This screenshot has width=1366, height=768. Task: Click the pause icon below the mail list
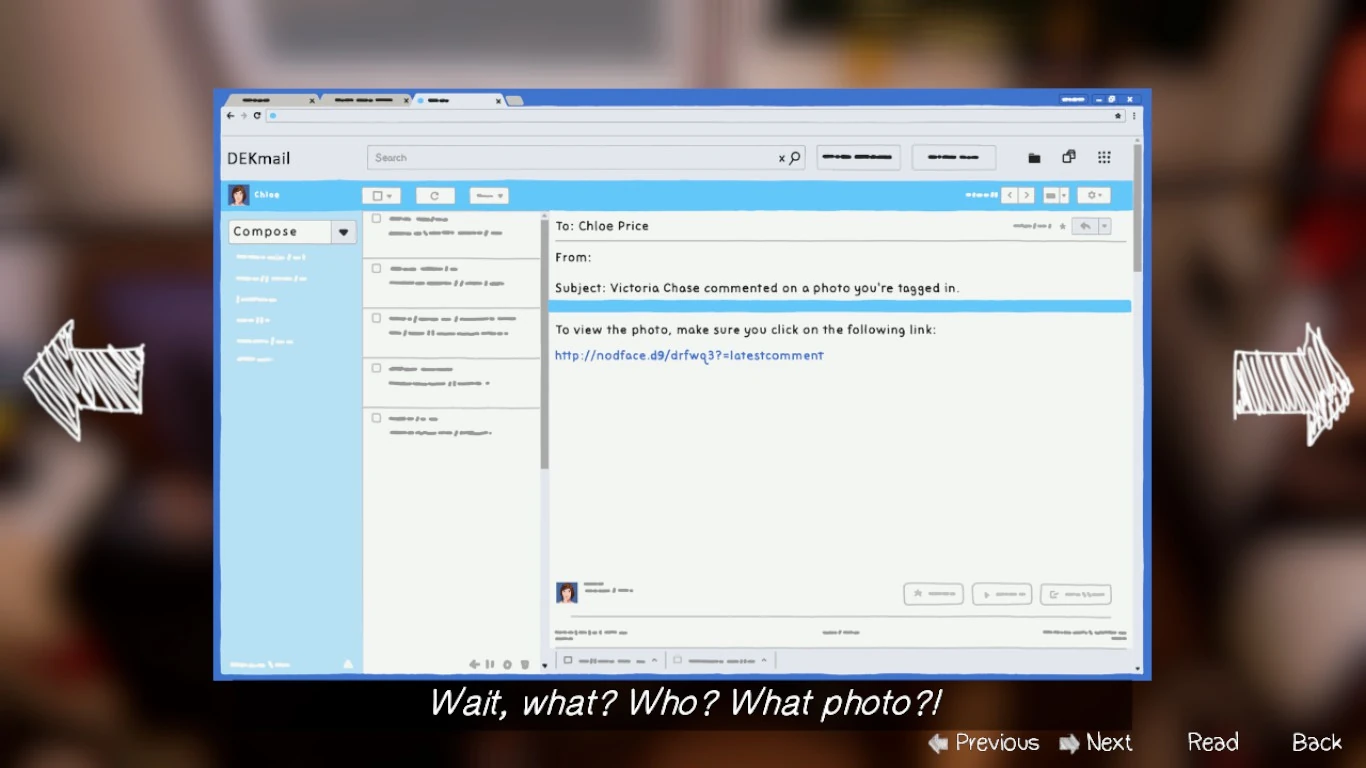[x=490, y=664]
